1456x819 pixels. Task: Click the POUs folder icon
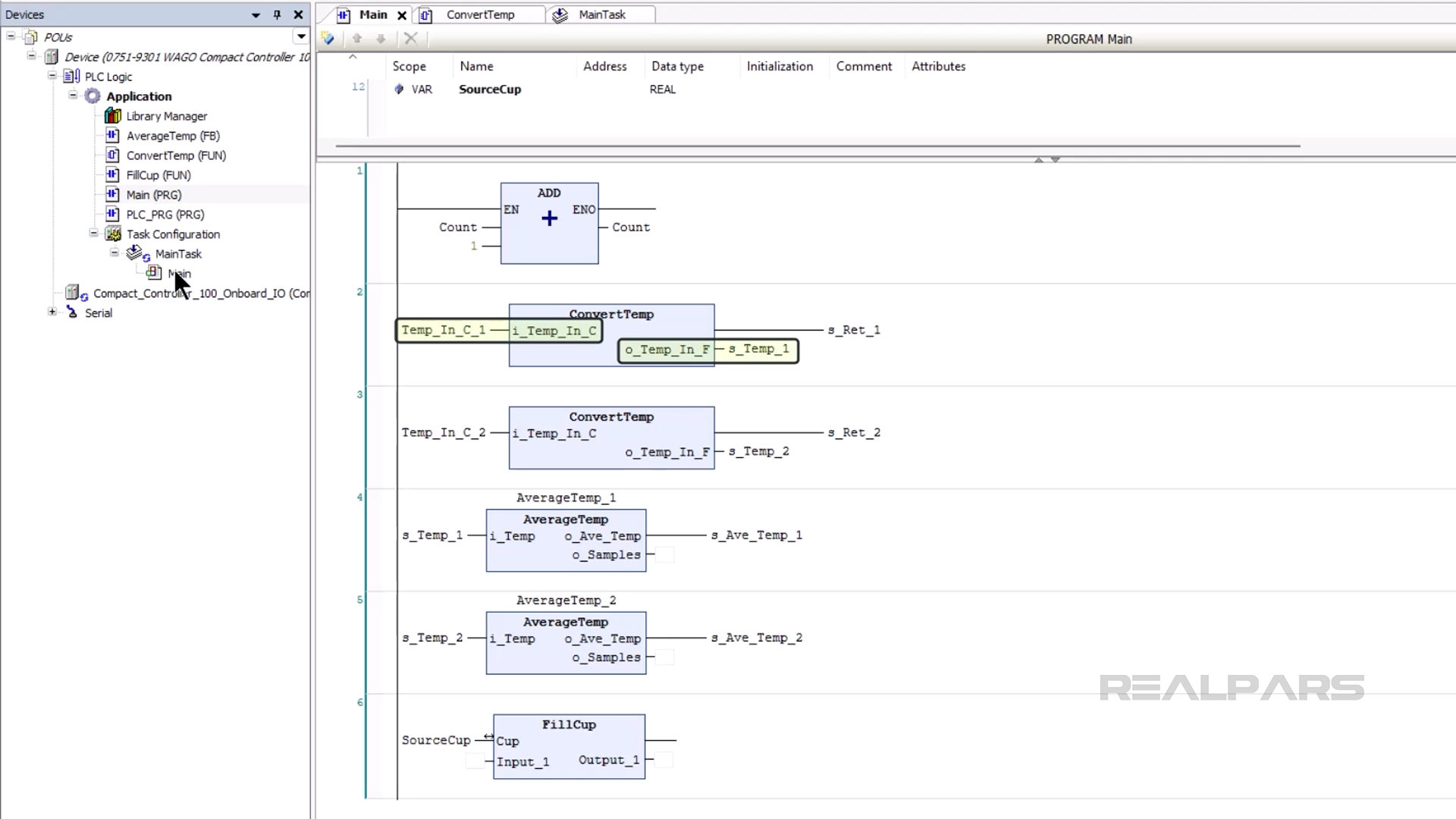(x=31, y=36)
